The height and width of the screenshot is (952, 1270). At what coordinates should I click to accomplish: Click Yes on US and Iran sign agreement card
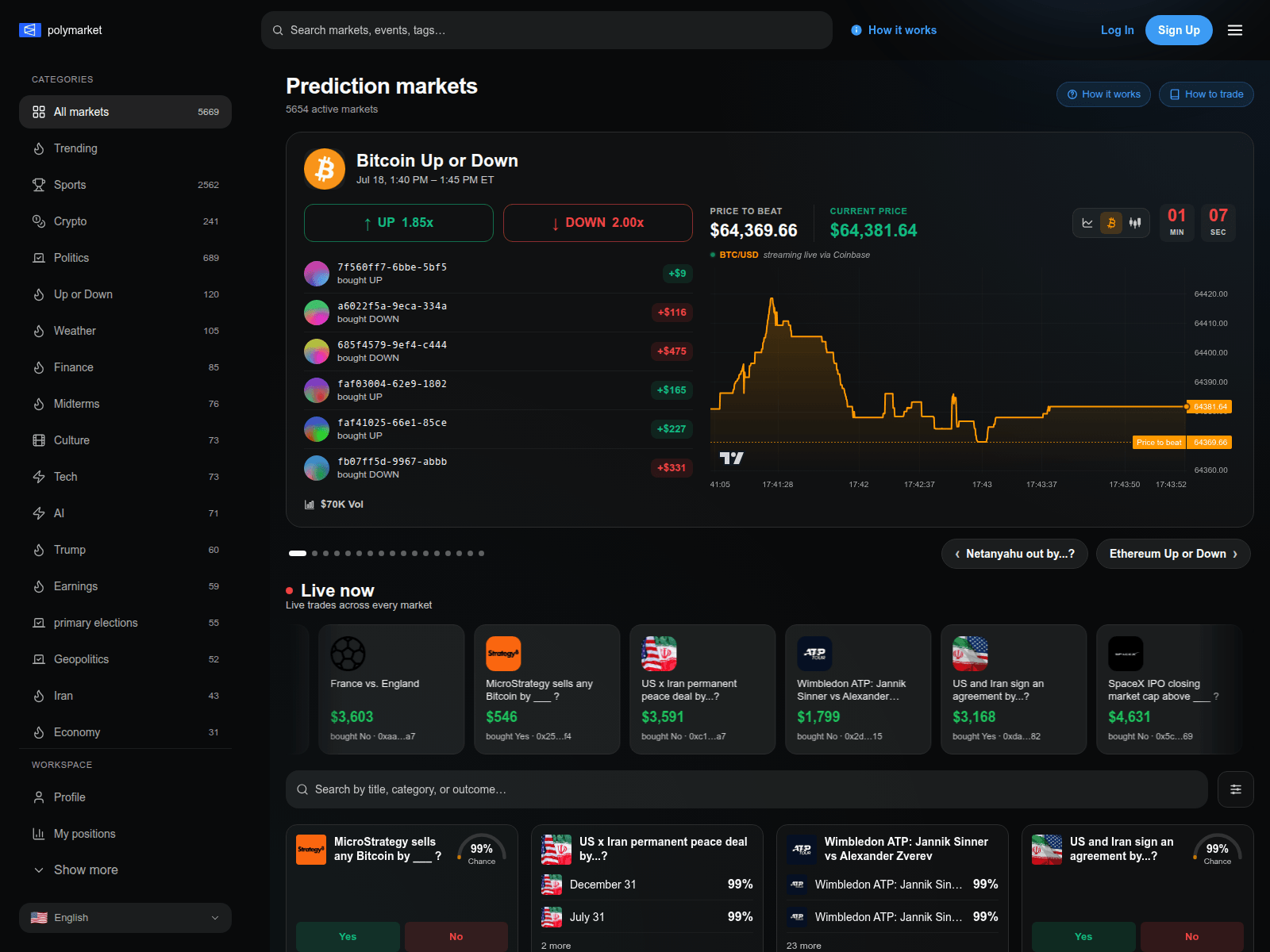pos(1083,937)
